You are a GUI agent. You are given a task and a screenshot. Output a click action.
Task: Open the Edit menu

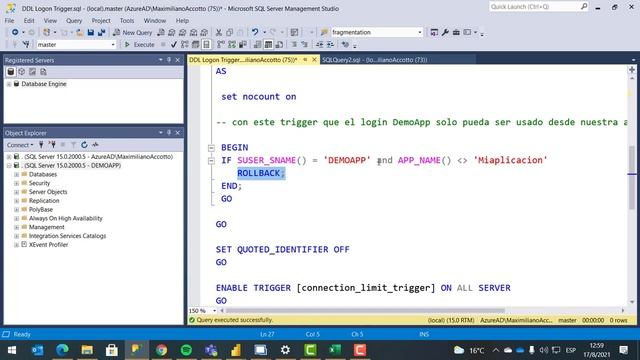(x=29, y=20)
